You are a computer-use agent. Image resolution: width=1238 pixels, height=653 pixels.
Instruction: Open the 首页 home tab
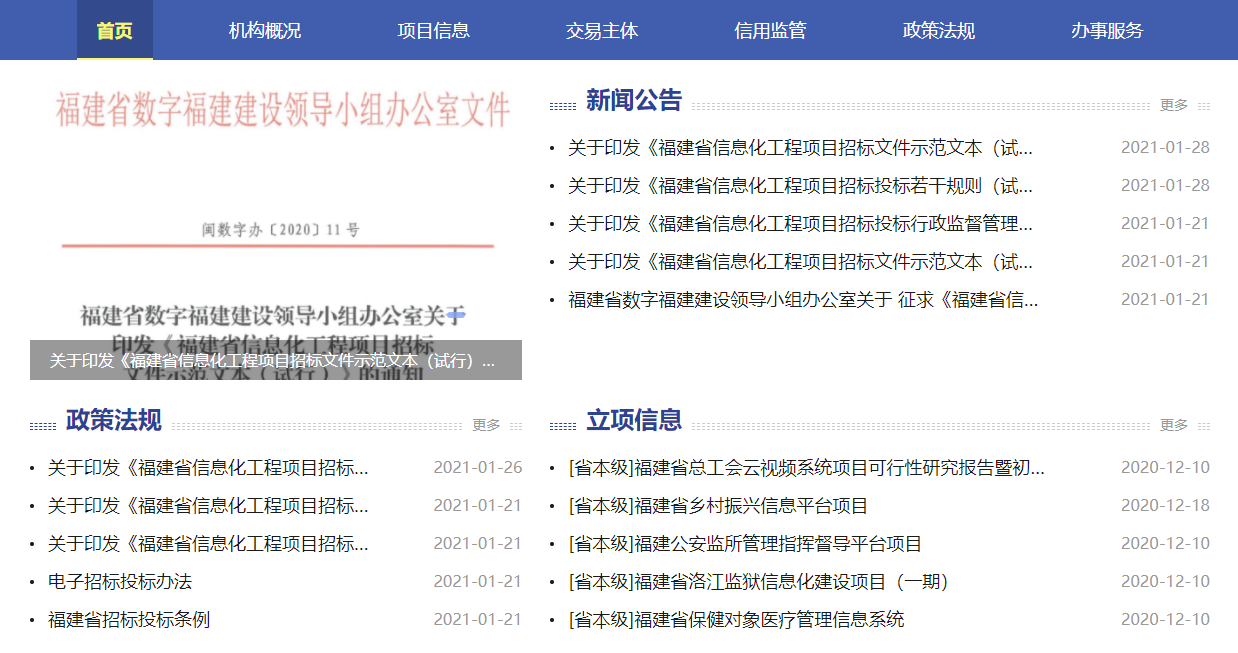[115, 30]
